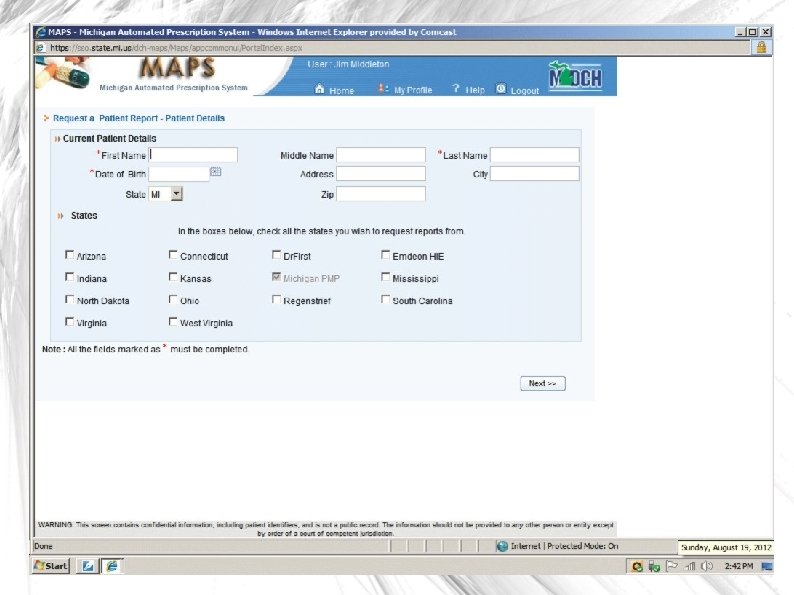Focus the City field

coord(535,174)
